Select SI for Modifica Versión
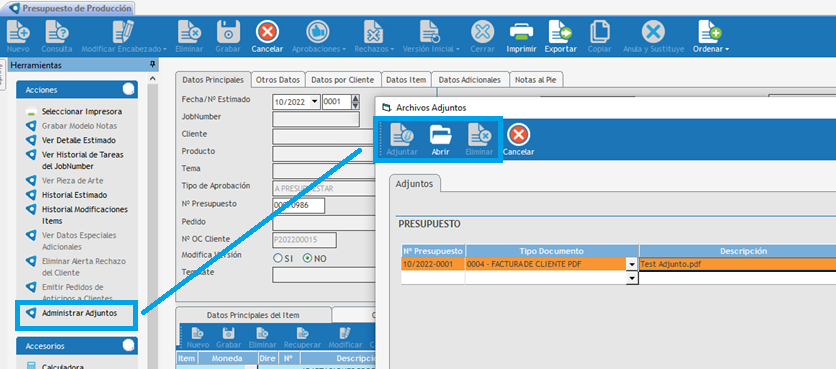The image size is (836, 369). 283,258
